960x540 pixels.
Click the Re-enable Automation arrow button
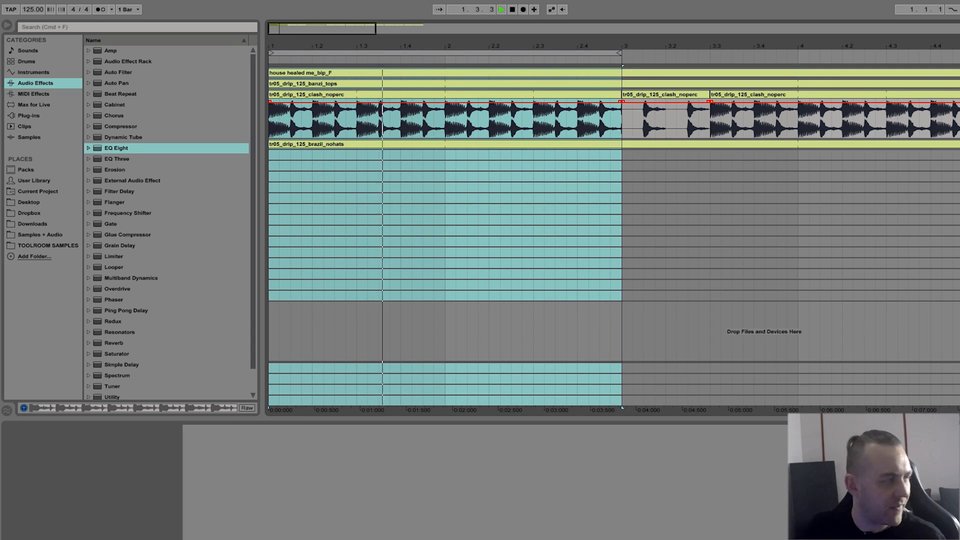563,9
